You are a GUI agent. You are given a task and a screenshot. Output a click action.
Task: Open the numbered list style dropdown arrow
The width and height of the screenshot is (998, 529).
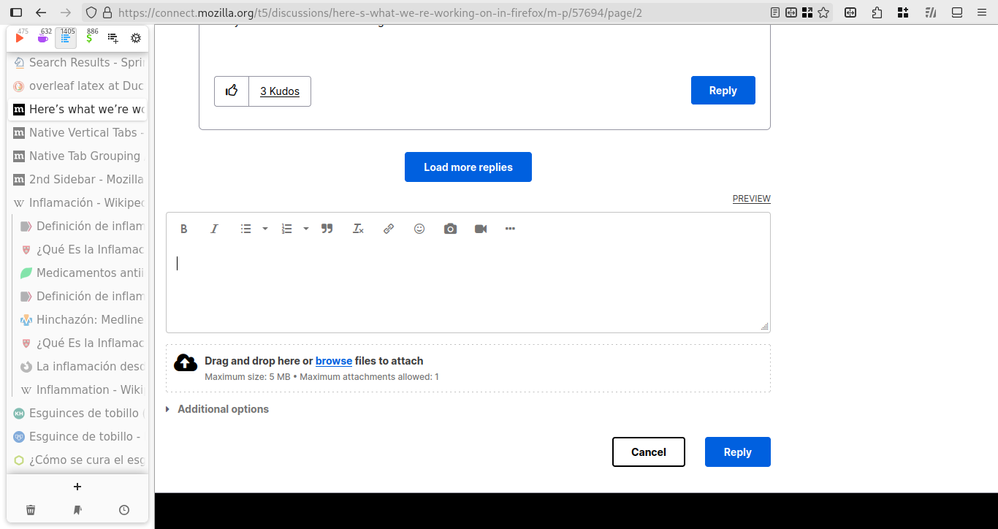[x=306, y=229]
